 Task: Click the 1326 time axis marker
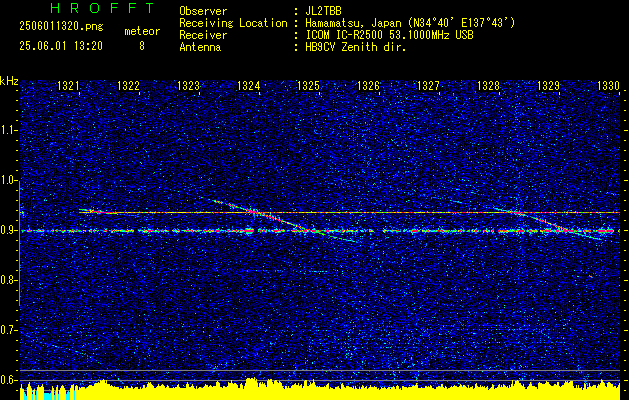point(368,85)
